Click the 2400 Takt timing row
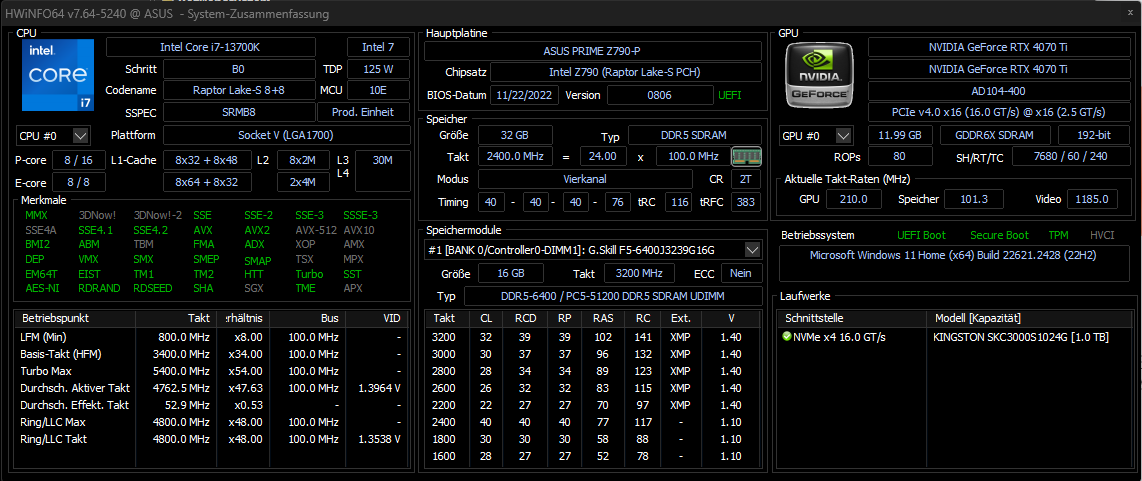 593,423
